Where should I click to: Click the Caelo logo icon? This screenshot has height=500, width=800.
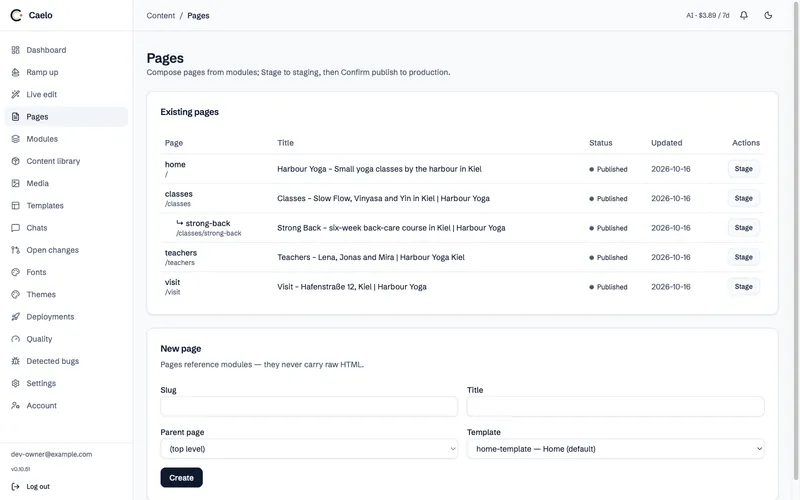coord(16,15)
